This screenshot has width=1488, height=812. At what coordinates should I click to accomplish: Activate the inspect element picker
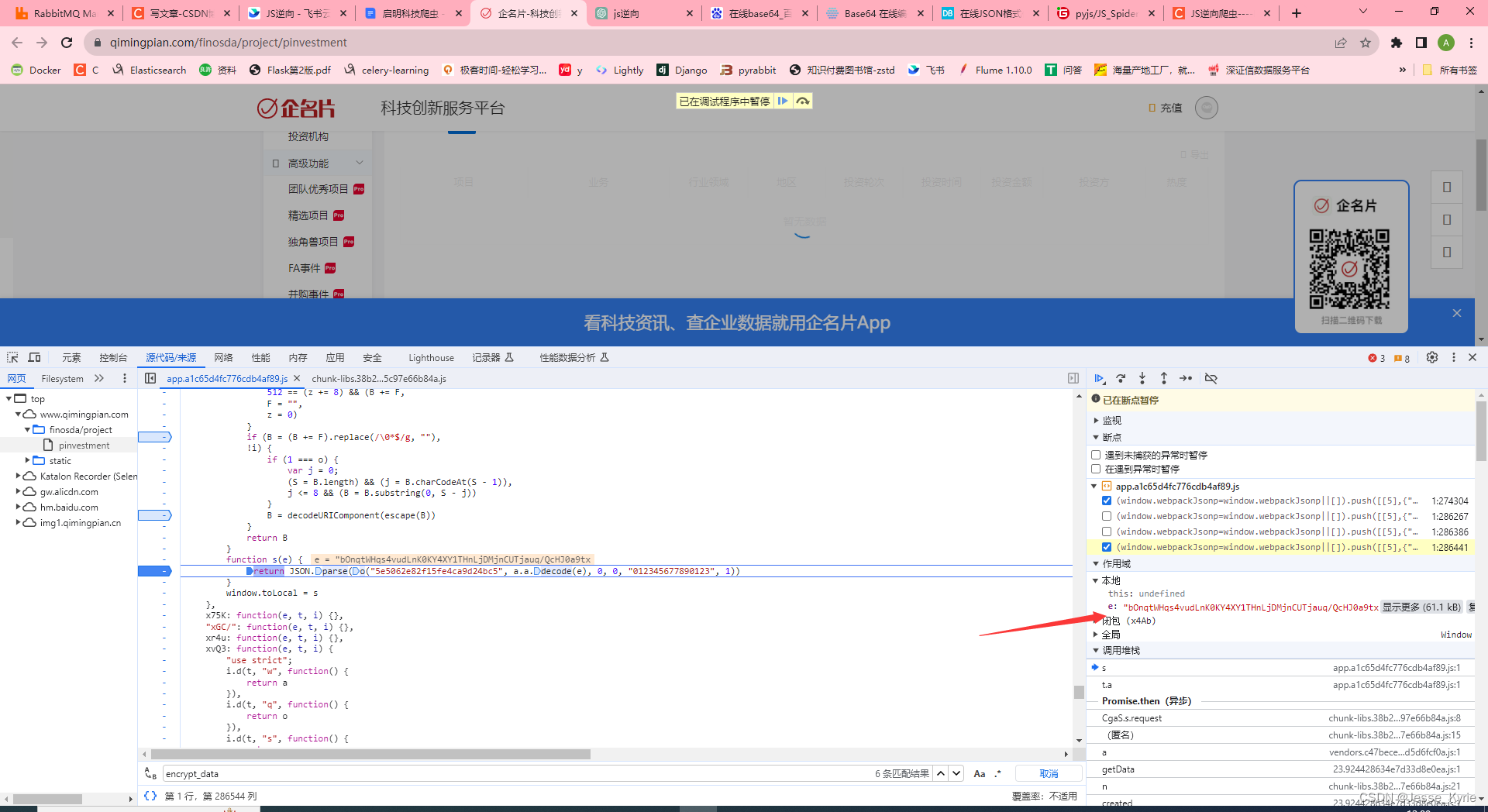[x=12, y=357]
